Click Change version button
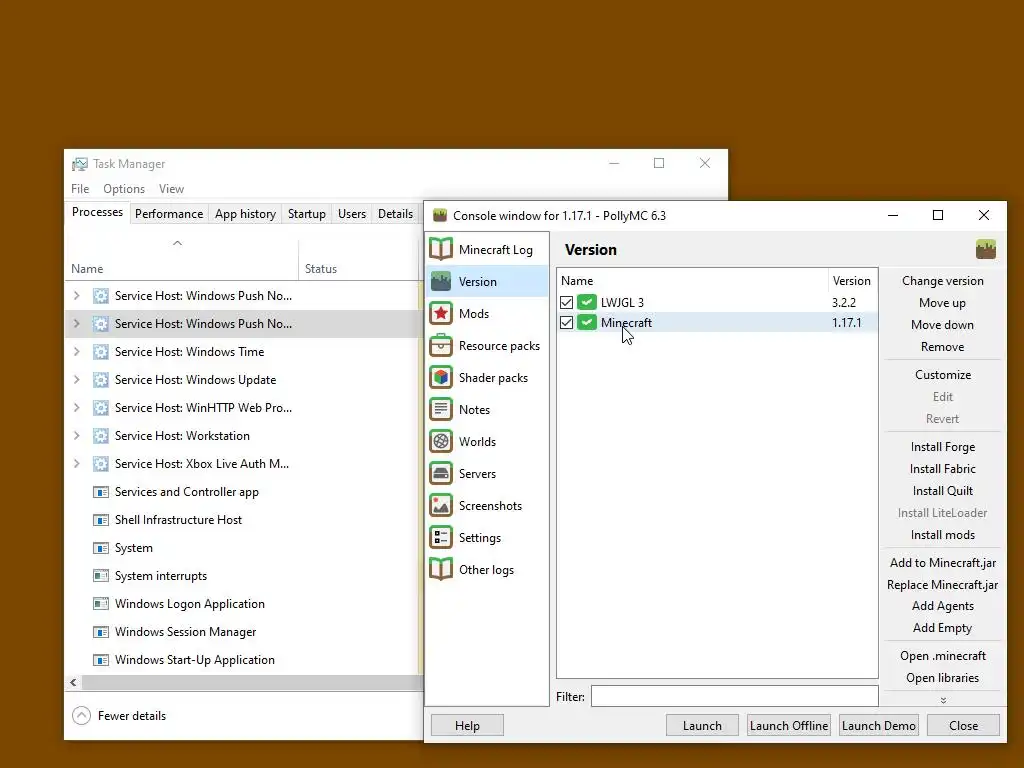 (942, 281)
